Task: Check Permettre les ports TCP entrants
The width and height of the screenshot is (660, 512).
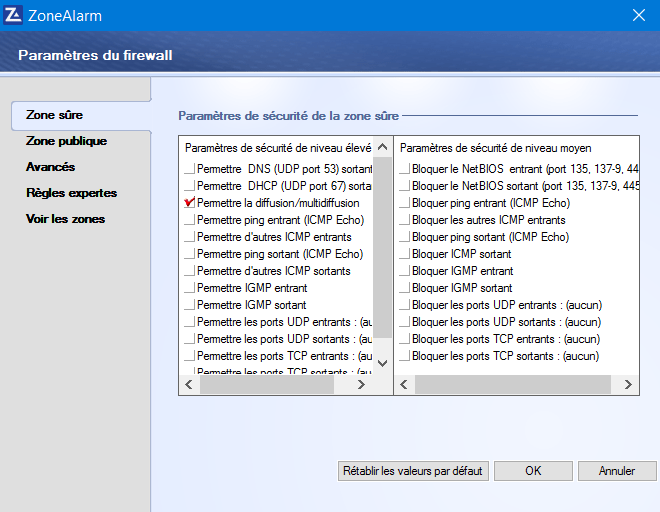Action: click(189, 356)
